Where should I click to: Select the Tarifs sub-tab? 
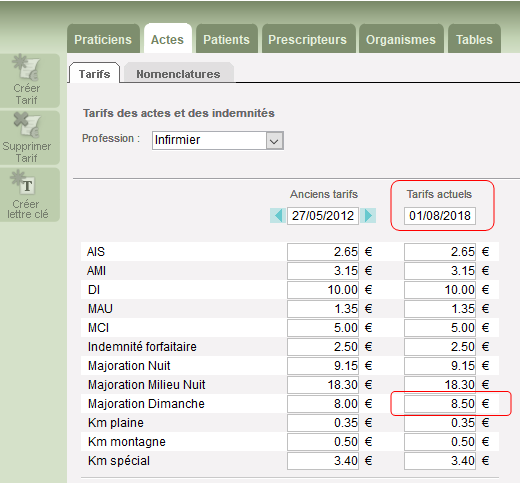[x=94, y=73]
